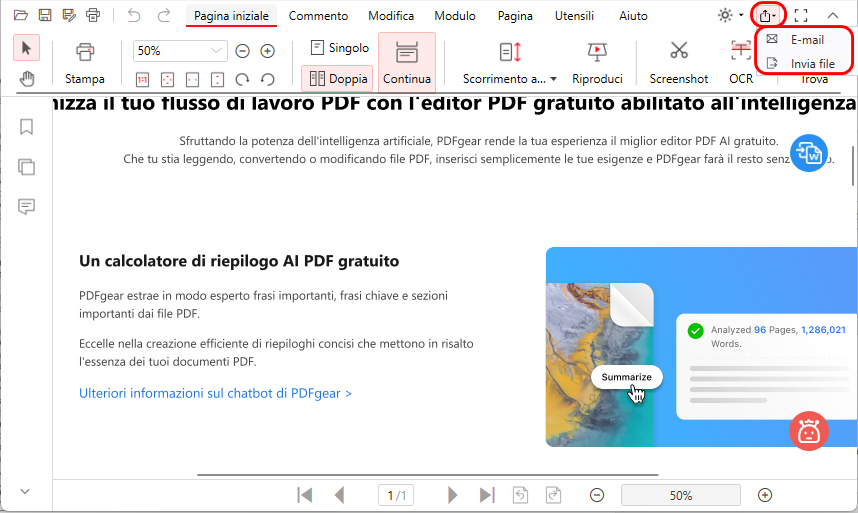Toggle Continua continuous scrolling
The image size is (858, 513).
(407, 62)
